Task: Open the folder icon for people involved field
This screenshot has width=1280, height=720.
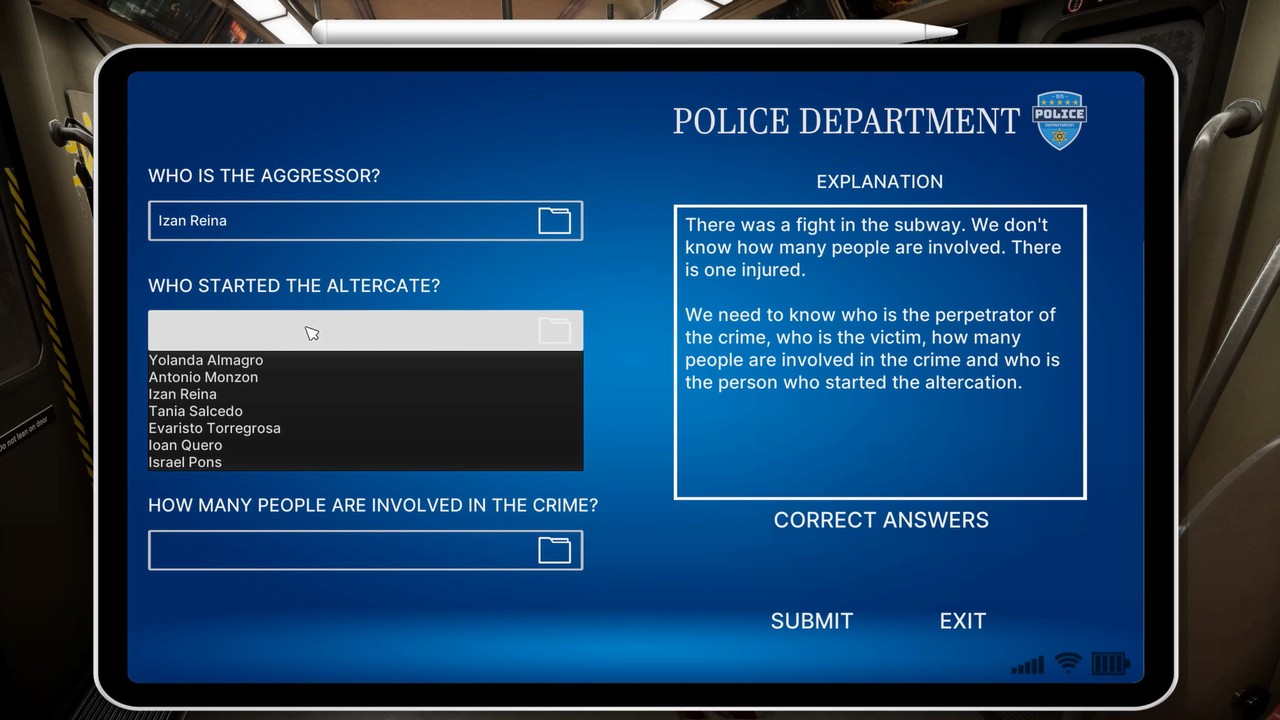Action: (554, 550)
